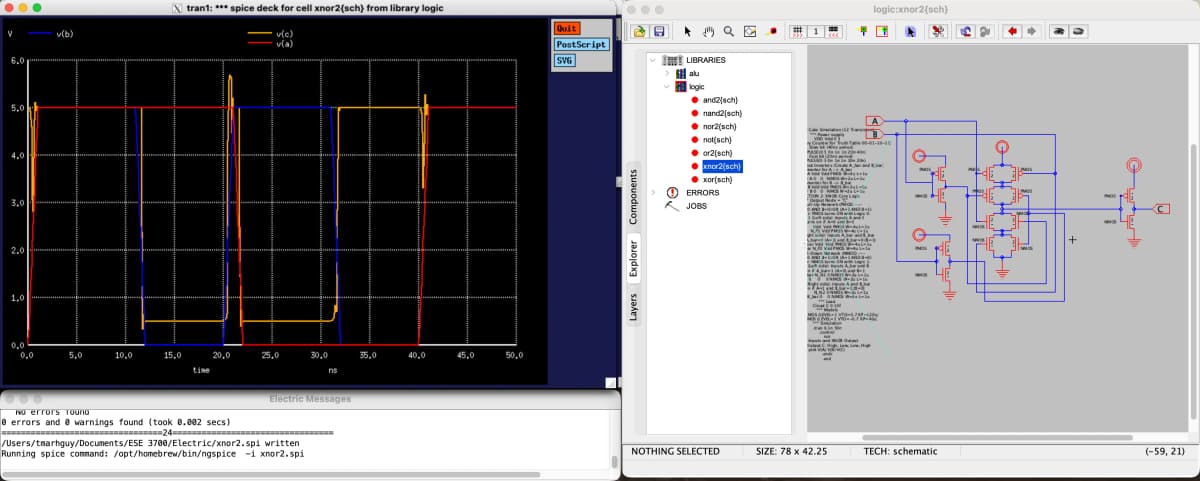Select the arrow click/select tool
1200x481 pixels.
click(688, 31)
